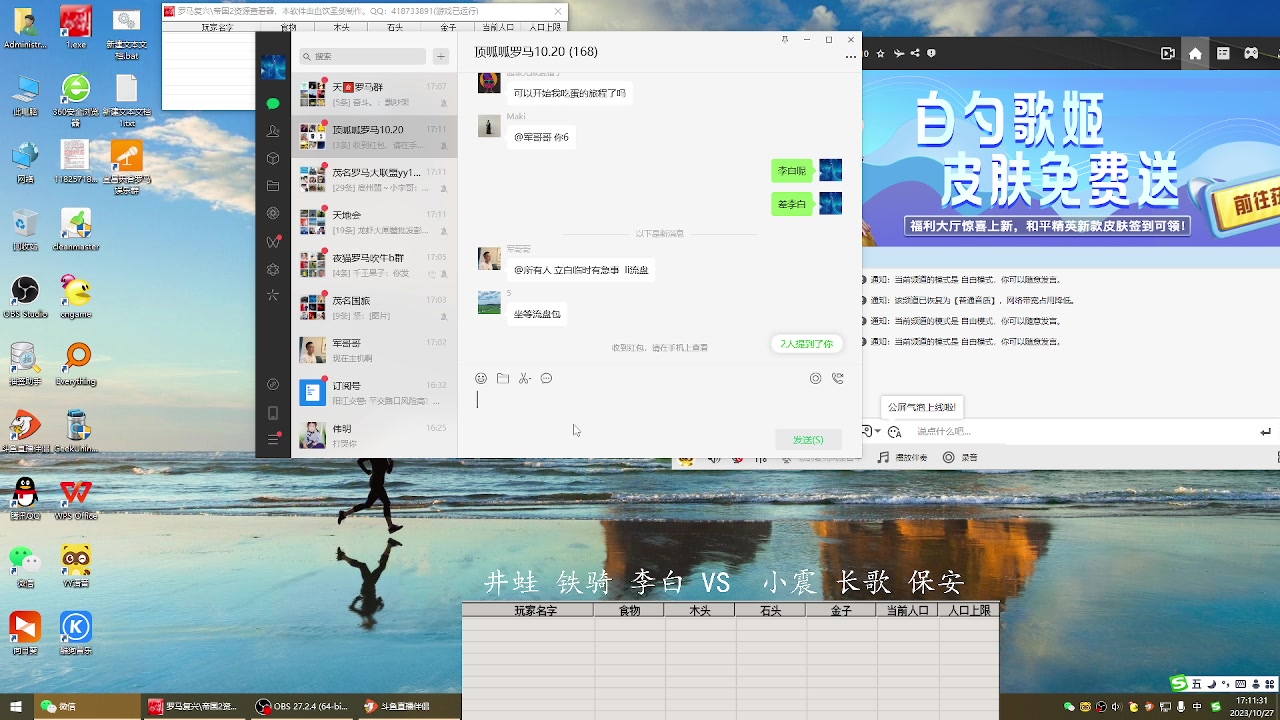
Task: Open chat history via the speech bubble icon
Action: tap(546, 378)
